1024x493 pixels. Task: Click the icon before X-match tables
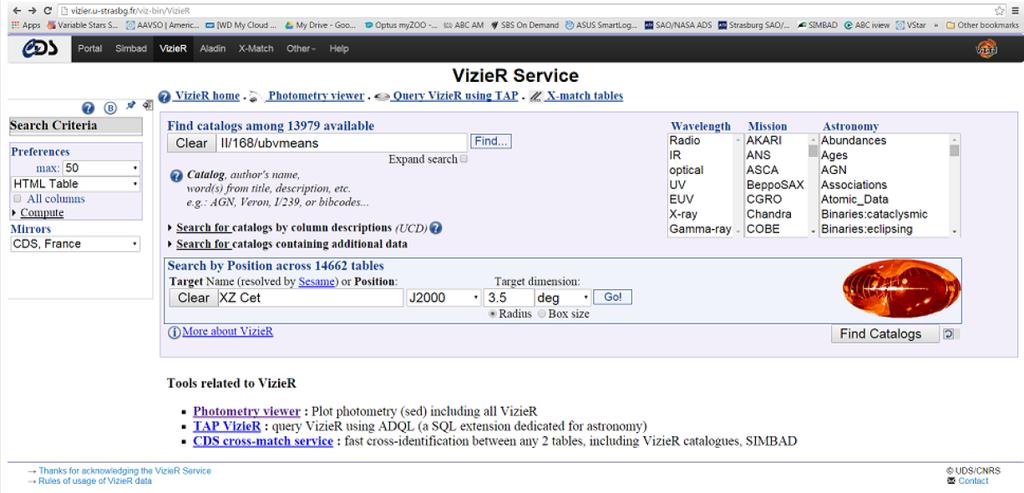point(536,97)
